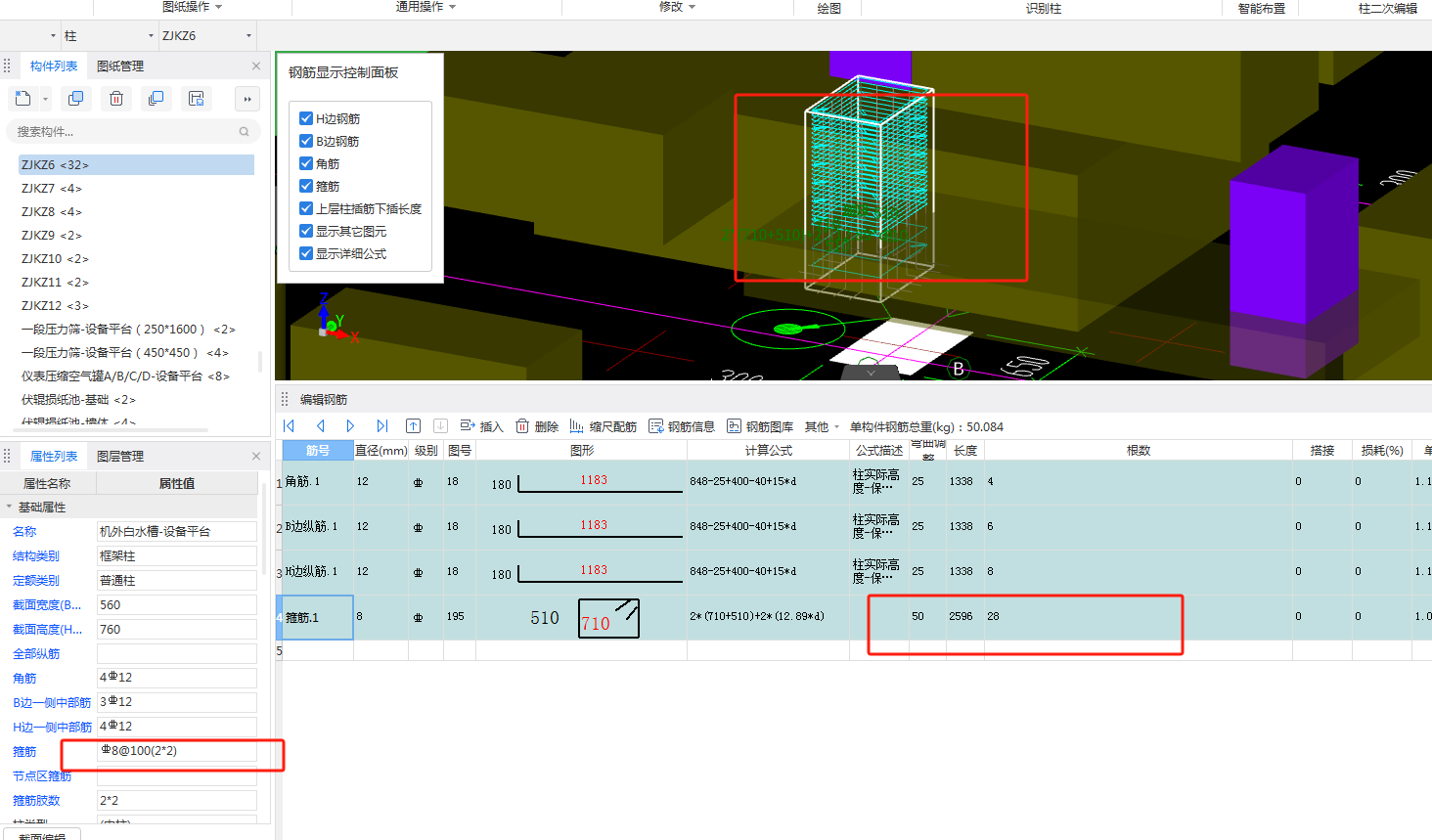Switch to 图纸管理 tab
Screen dimensions: 1432x840
point(120,66)
